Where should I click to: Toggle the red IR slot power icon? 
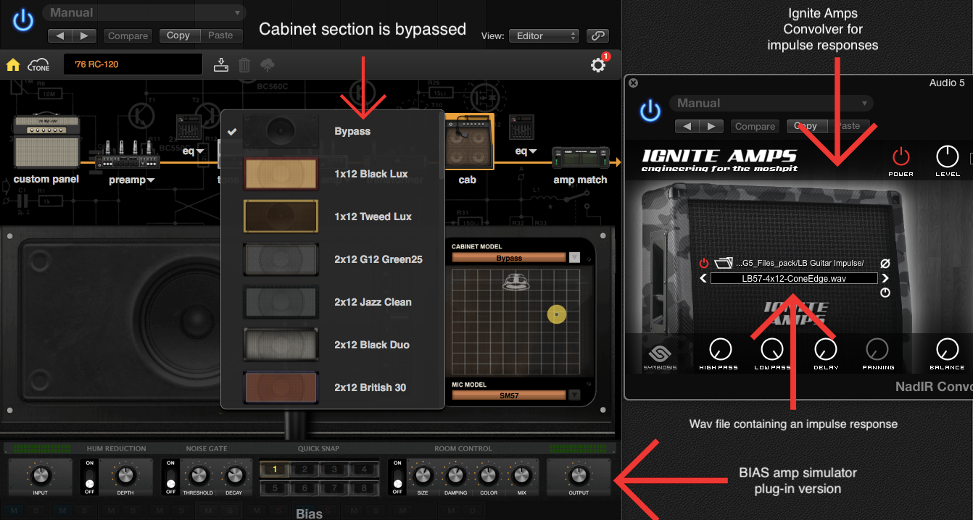pyautogui.click(x=704, y=263)
